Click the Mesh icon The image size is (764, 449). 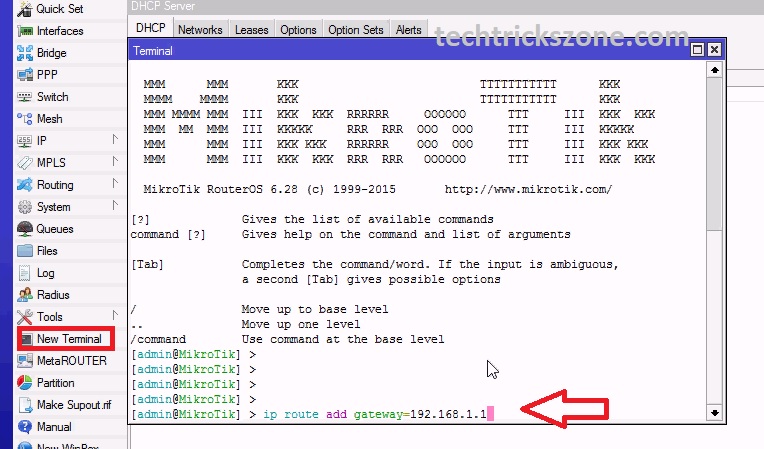coord(24,119)
